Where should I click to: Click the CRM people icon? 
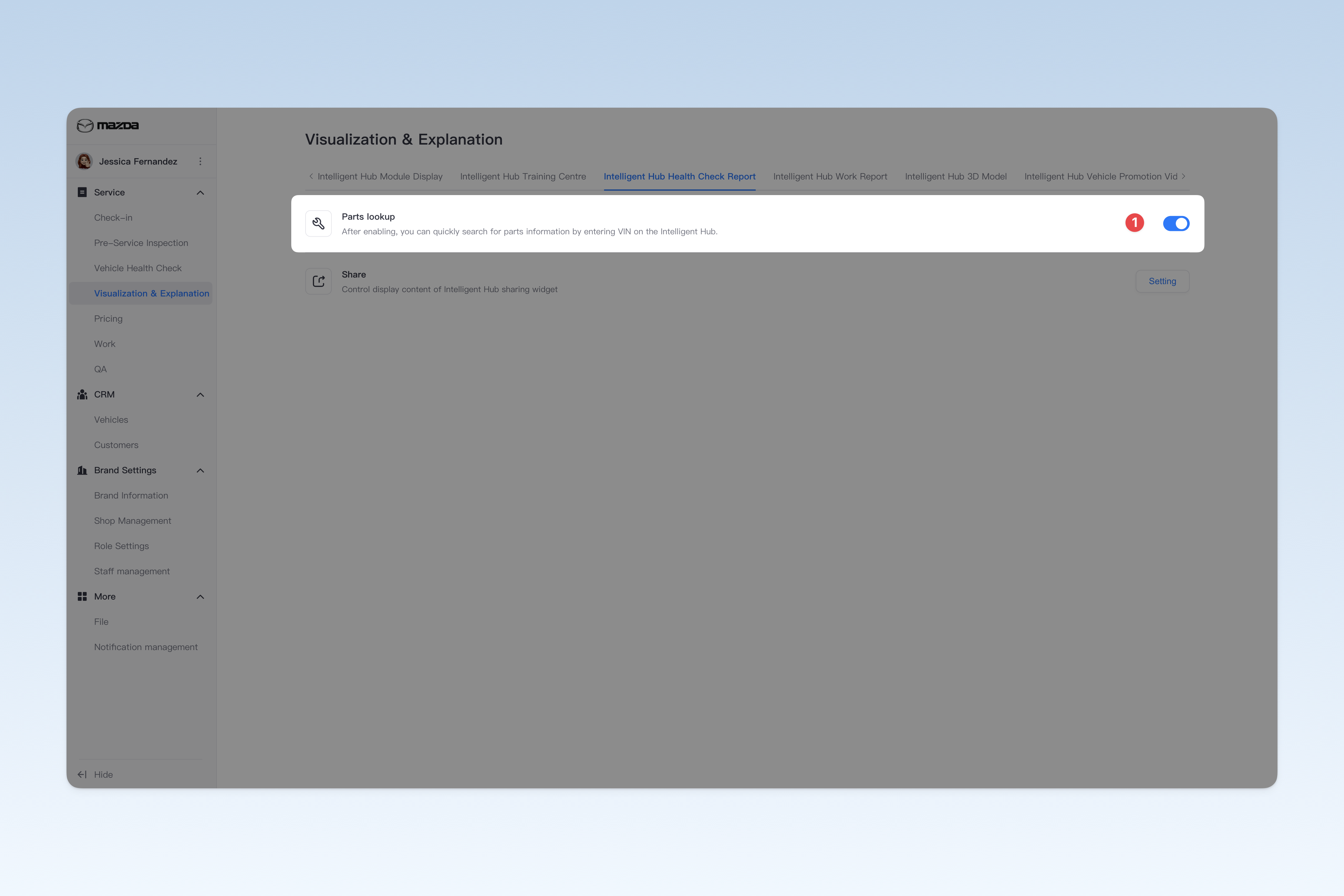coord(82,395)
